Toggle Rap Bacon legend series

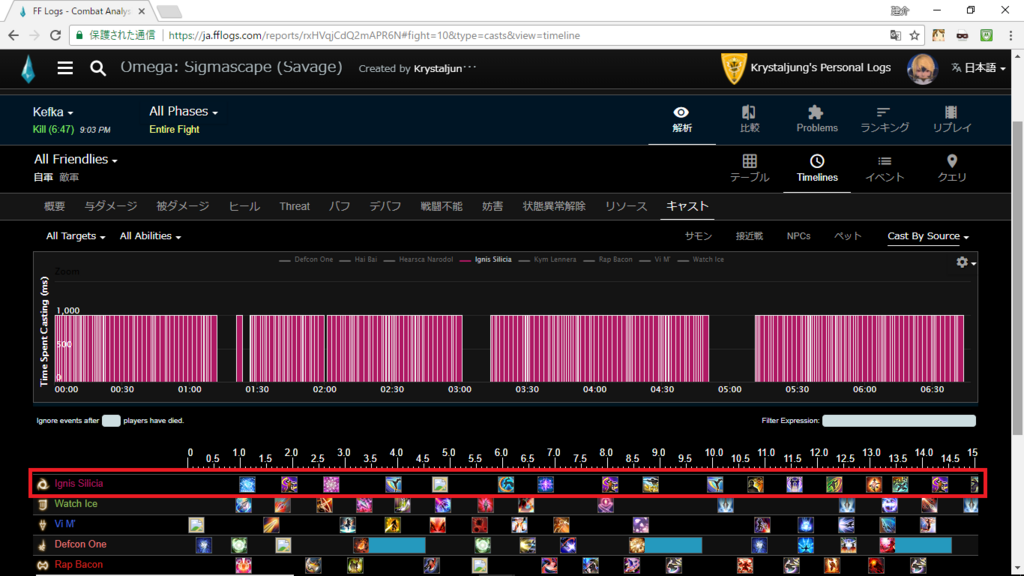[608, 259]
